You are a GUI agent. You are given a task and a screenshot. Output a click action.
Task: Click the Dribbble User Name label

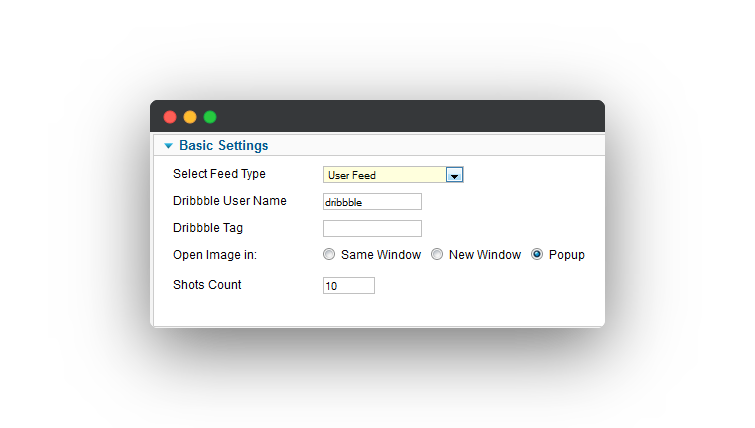230,201
